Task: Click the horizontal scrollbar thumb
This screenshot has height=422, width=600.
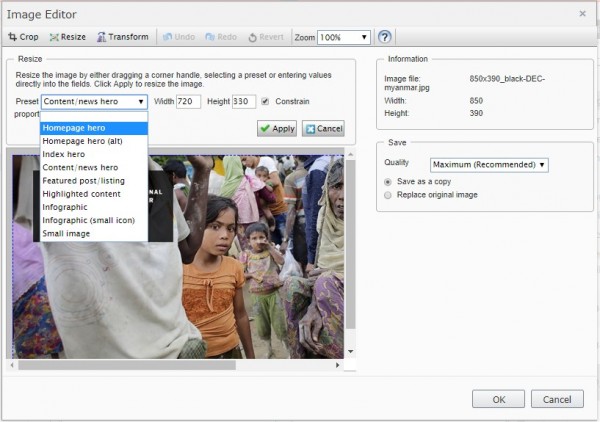Action: tap(127, 365)
